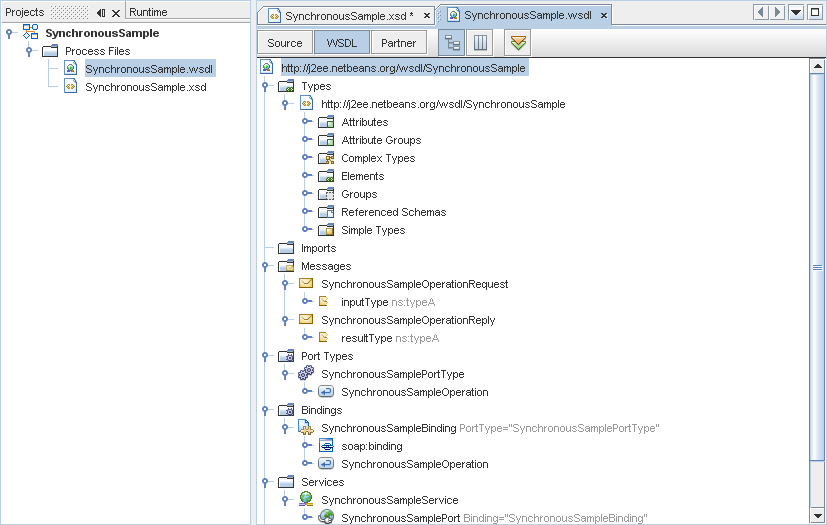The width and height of the screenshot is (827, 525).
Task: Click the Simple Types folder icon
Action: [x=326, y=230]
